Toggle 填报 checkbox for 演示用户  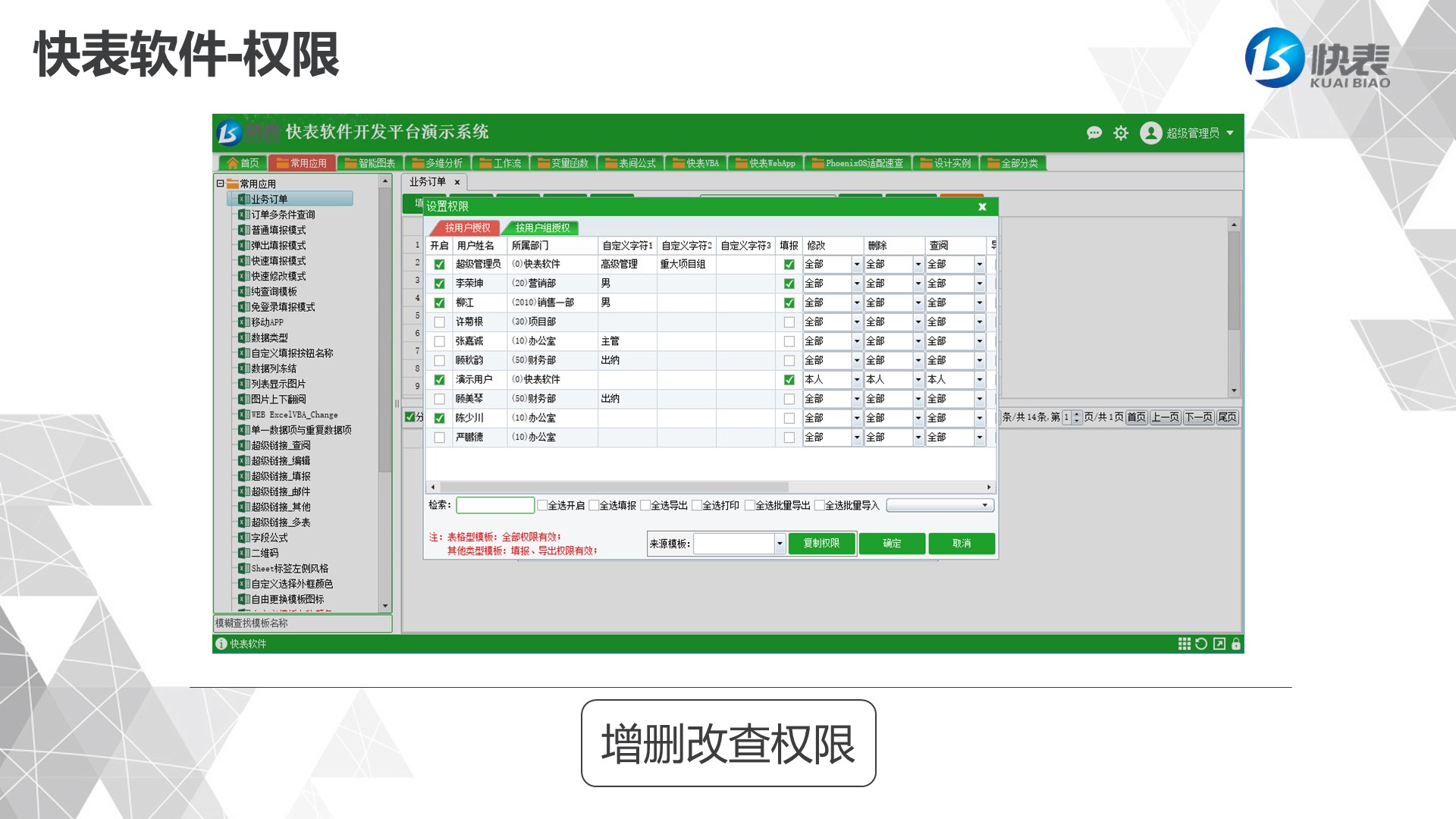[789, 380]
